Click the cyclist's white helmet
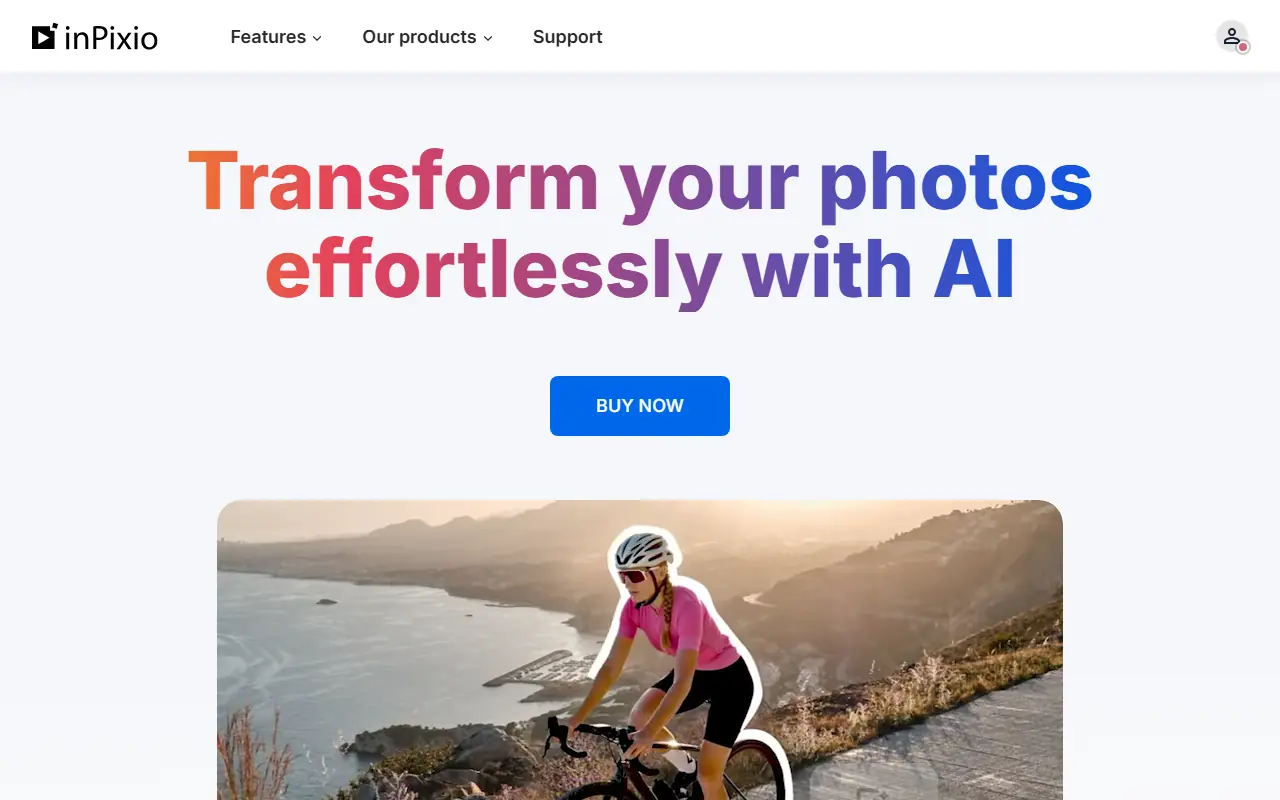Viewport: 1280px width, 800px height. click(x=643, y=550)
